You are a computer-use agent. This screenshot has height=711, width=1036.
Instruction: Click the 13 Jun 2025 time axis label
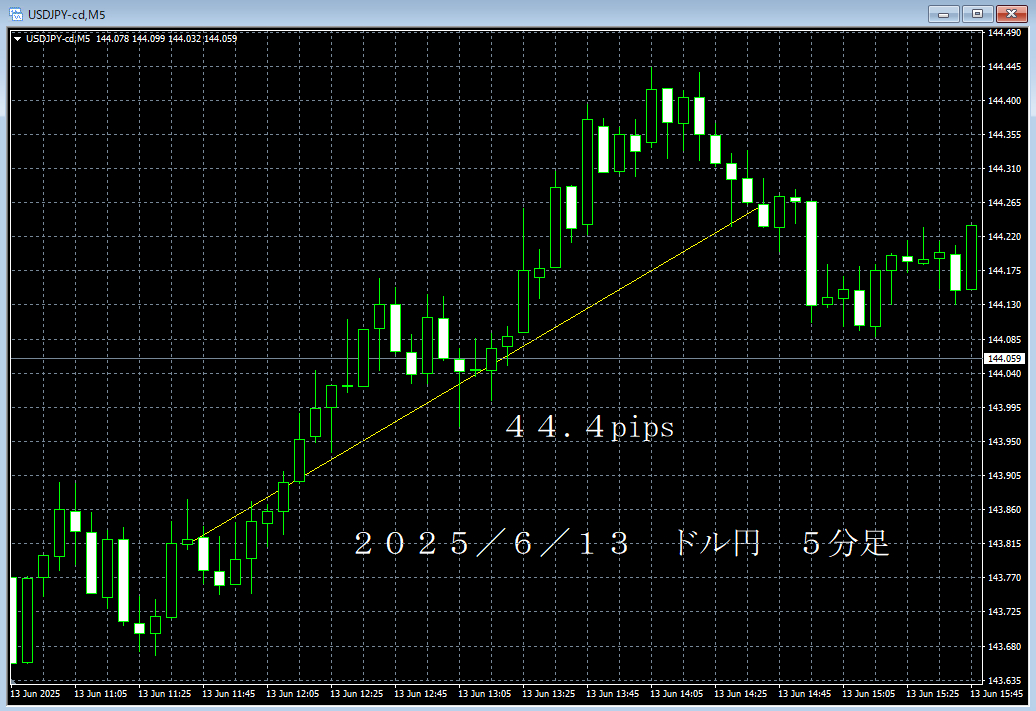pos(38,692)
